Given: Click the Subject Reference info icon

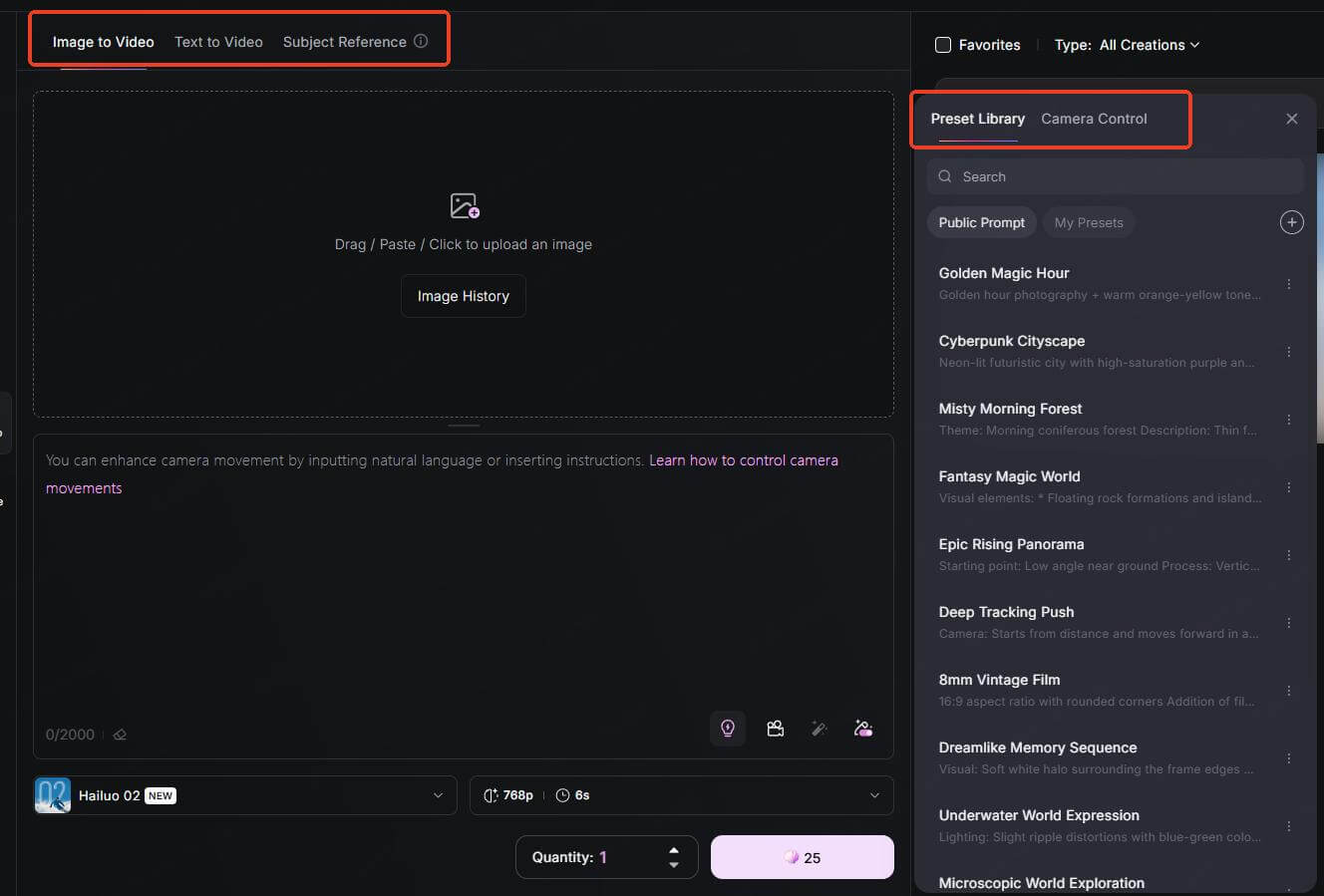Looking at the screenshot, I should 421,41.
